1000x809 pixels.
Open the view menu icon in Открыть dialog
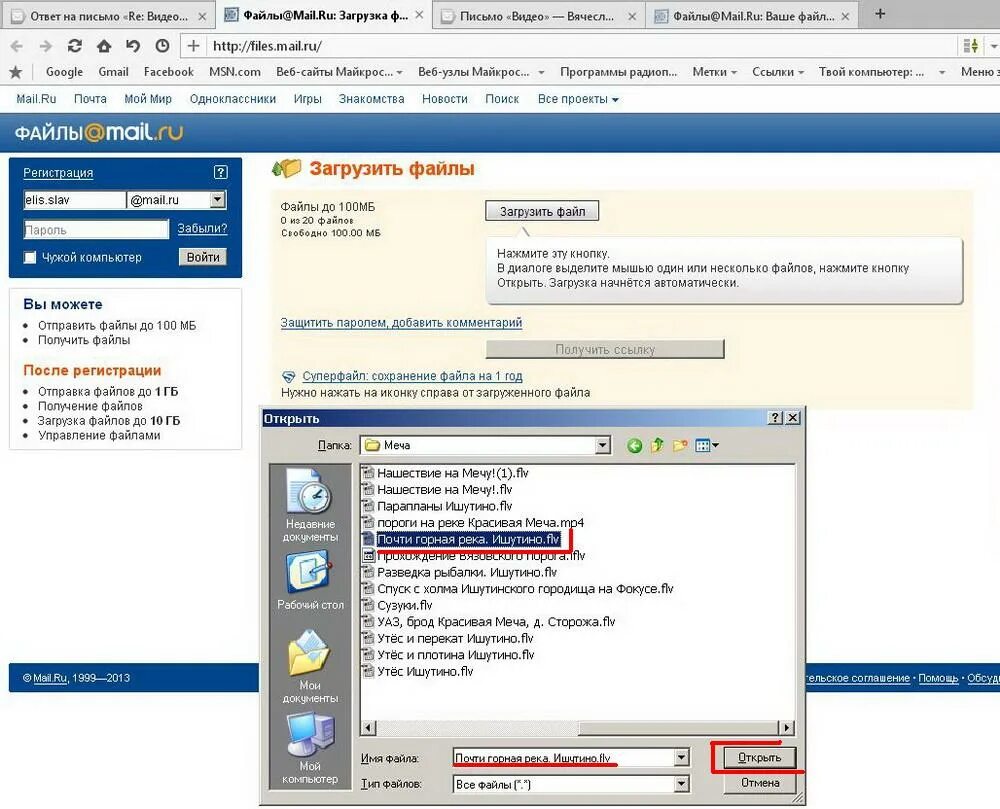[x=707, y=446]
